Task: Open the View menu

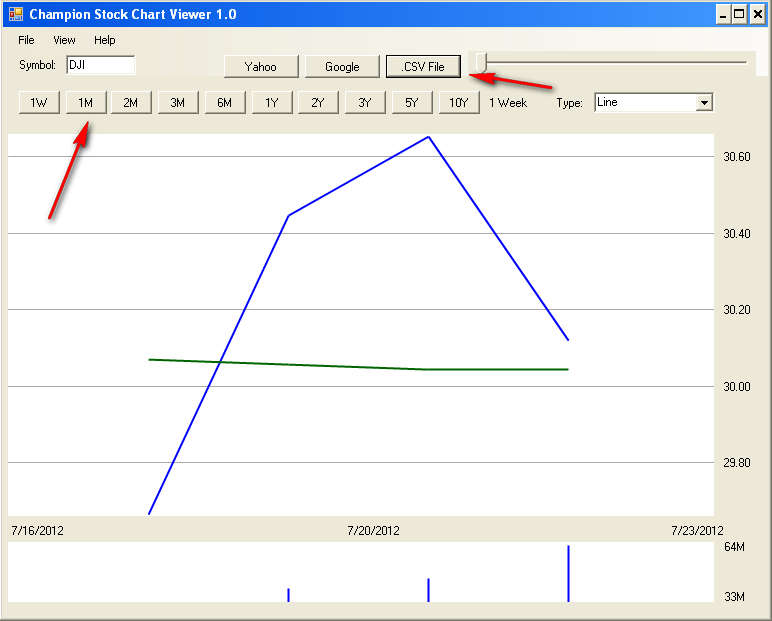Action: pos(64,40)
